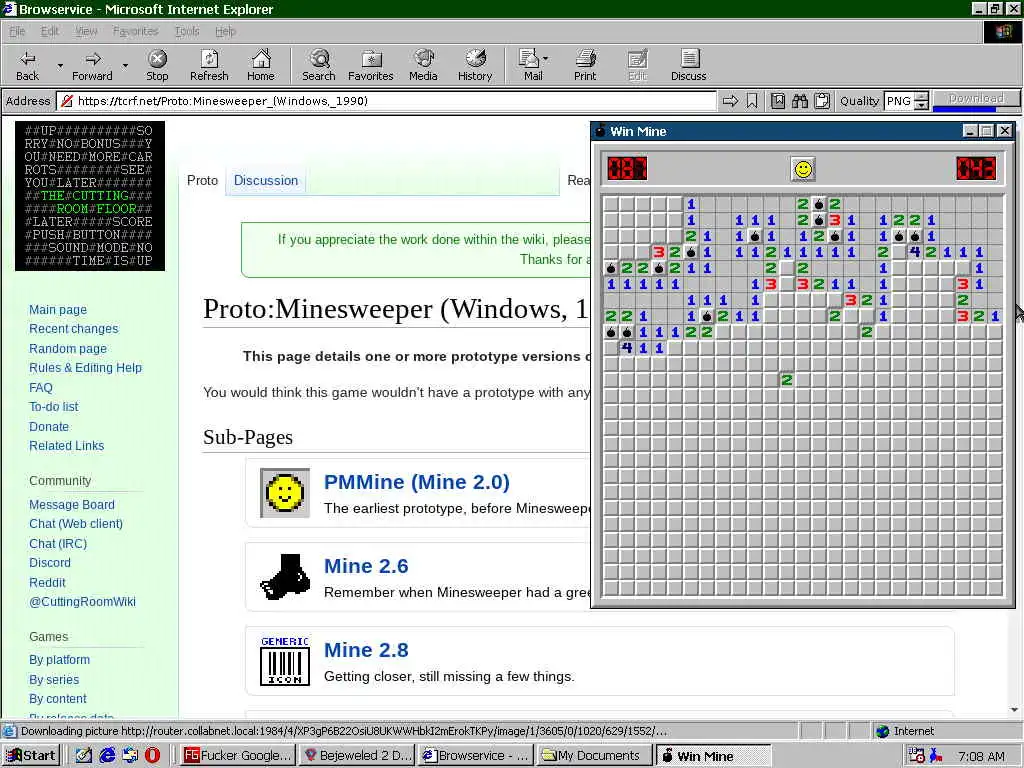Click the Mine 2.6 black boot icon

285,577
